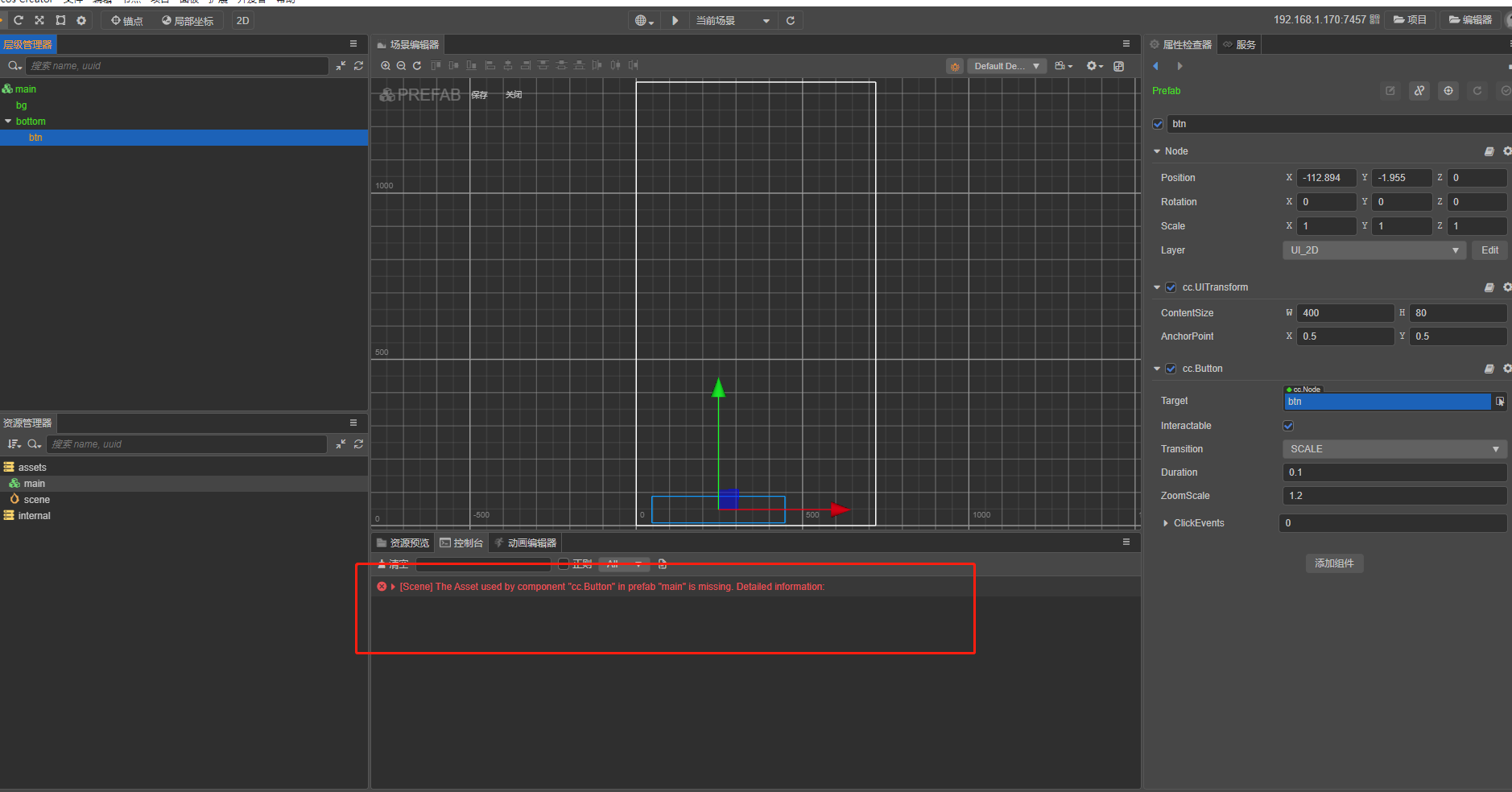Open the 编辑器 editor folder button
This screenshot has width=1512, height=792.
(1470, 19)
